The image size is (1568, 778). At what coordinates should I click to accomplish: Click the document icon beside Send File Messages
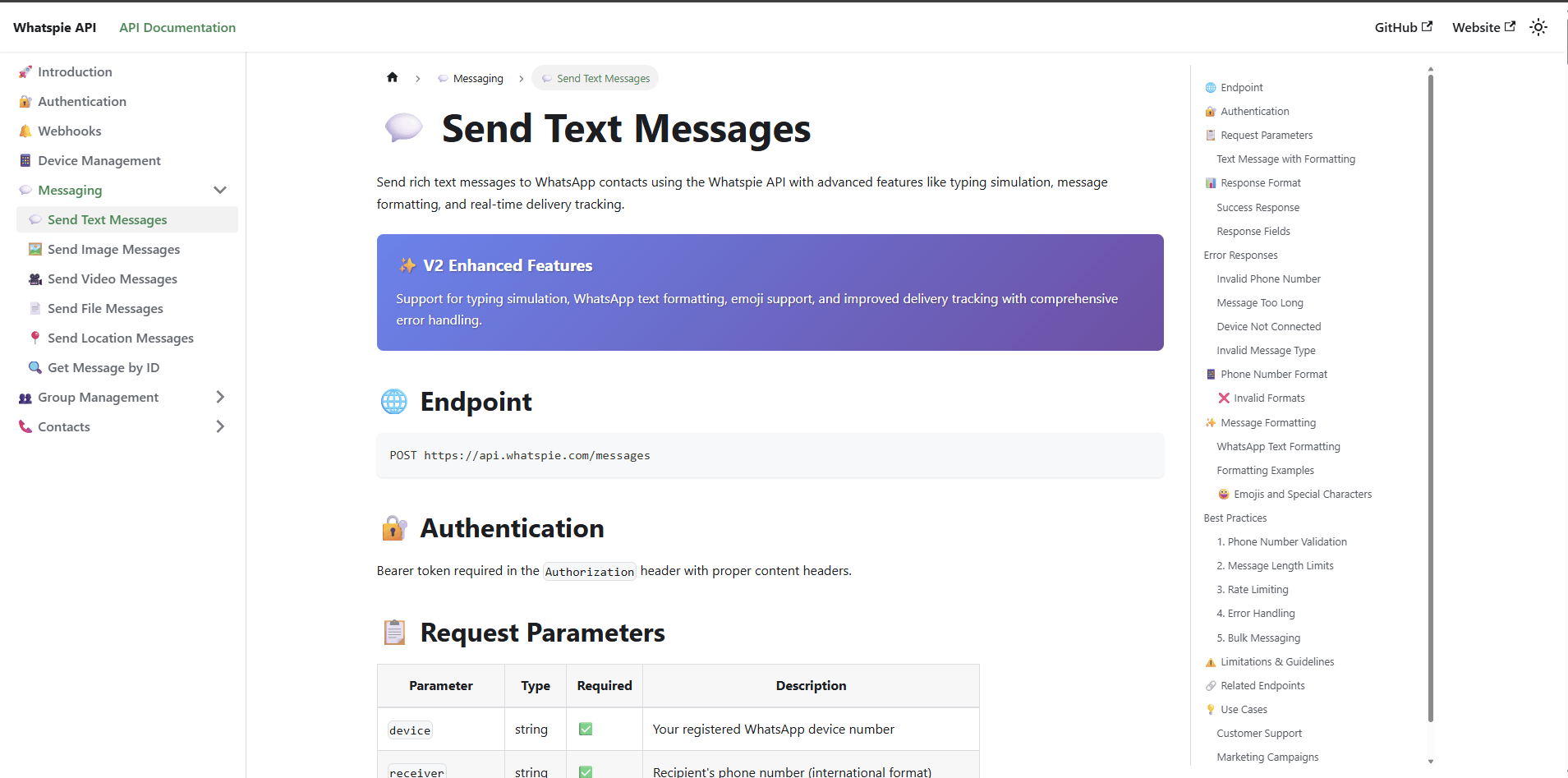point(35,309)
